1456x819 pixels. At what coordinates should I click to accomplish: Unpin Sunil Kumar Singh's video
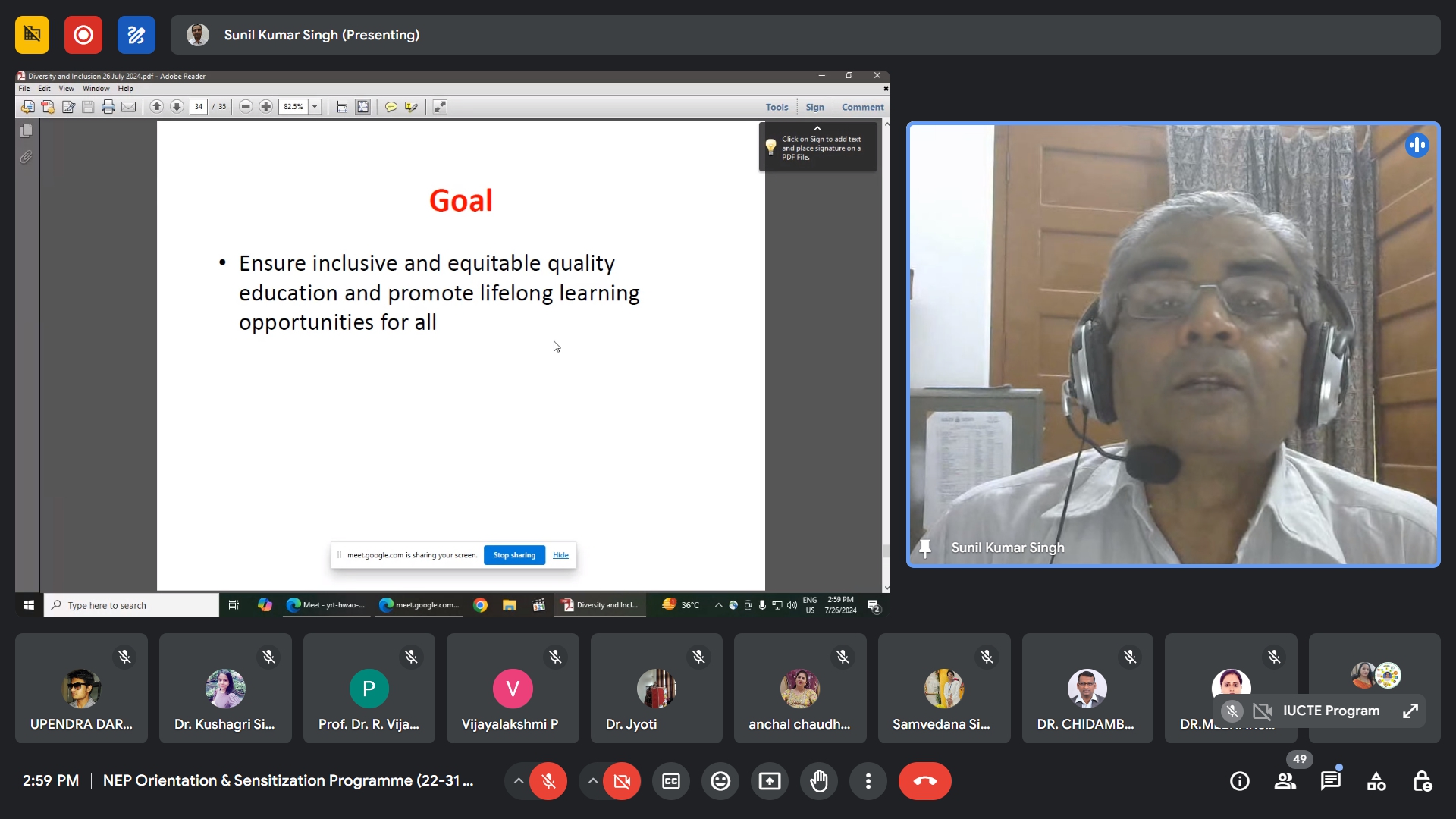tap(925, 548)
